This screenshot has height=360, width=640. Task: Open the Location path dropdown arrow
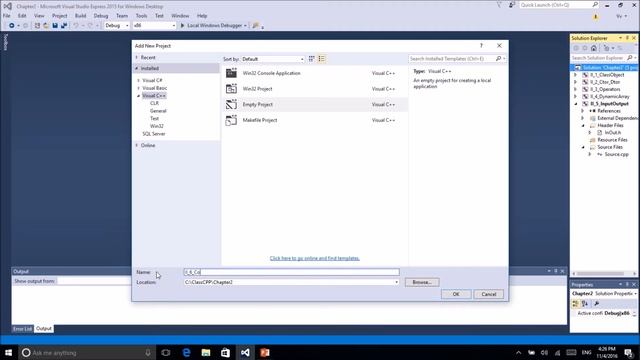396,282
